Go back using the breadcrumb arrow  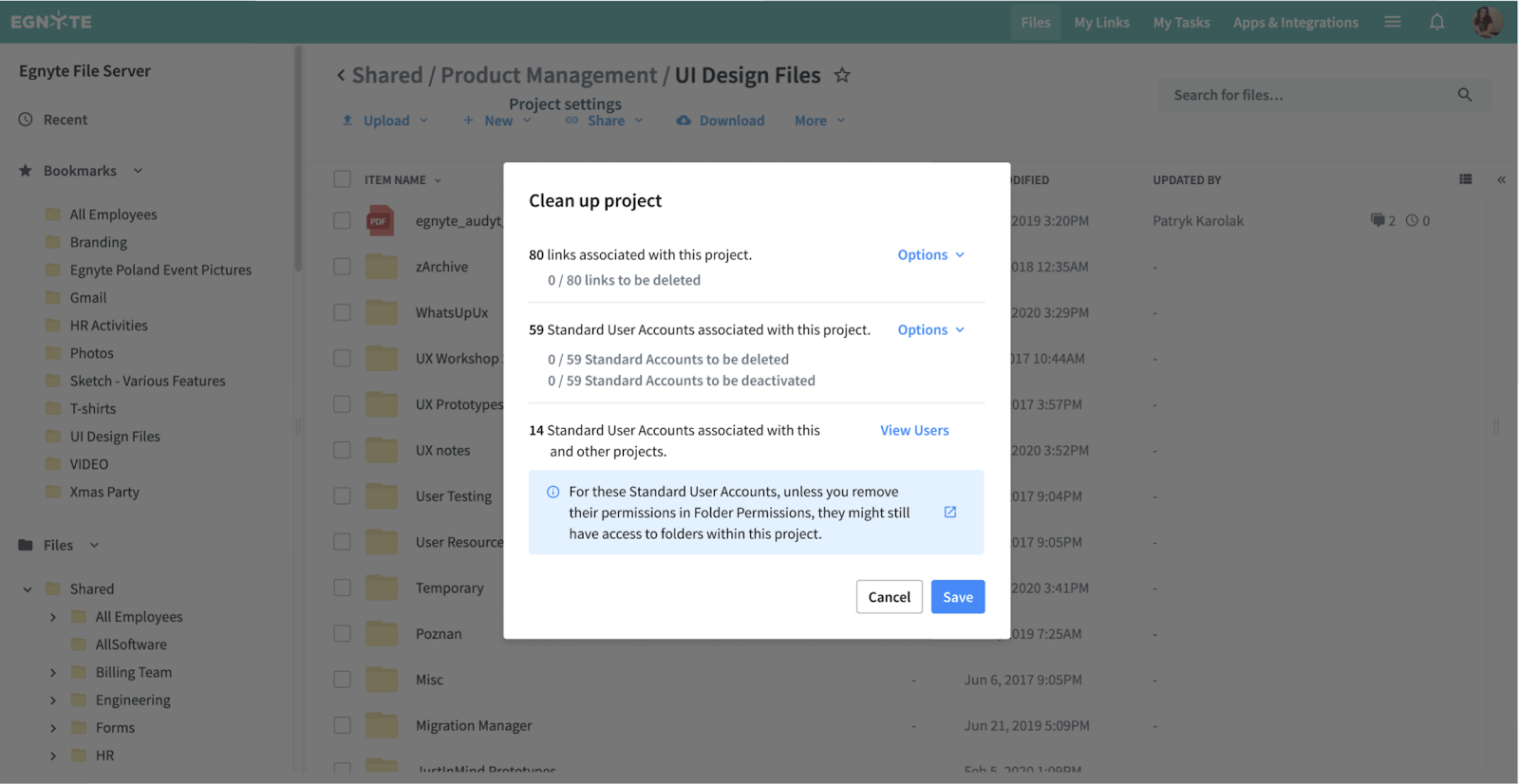point(341,75)
